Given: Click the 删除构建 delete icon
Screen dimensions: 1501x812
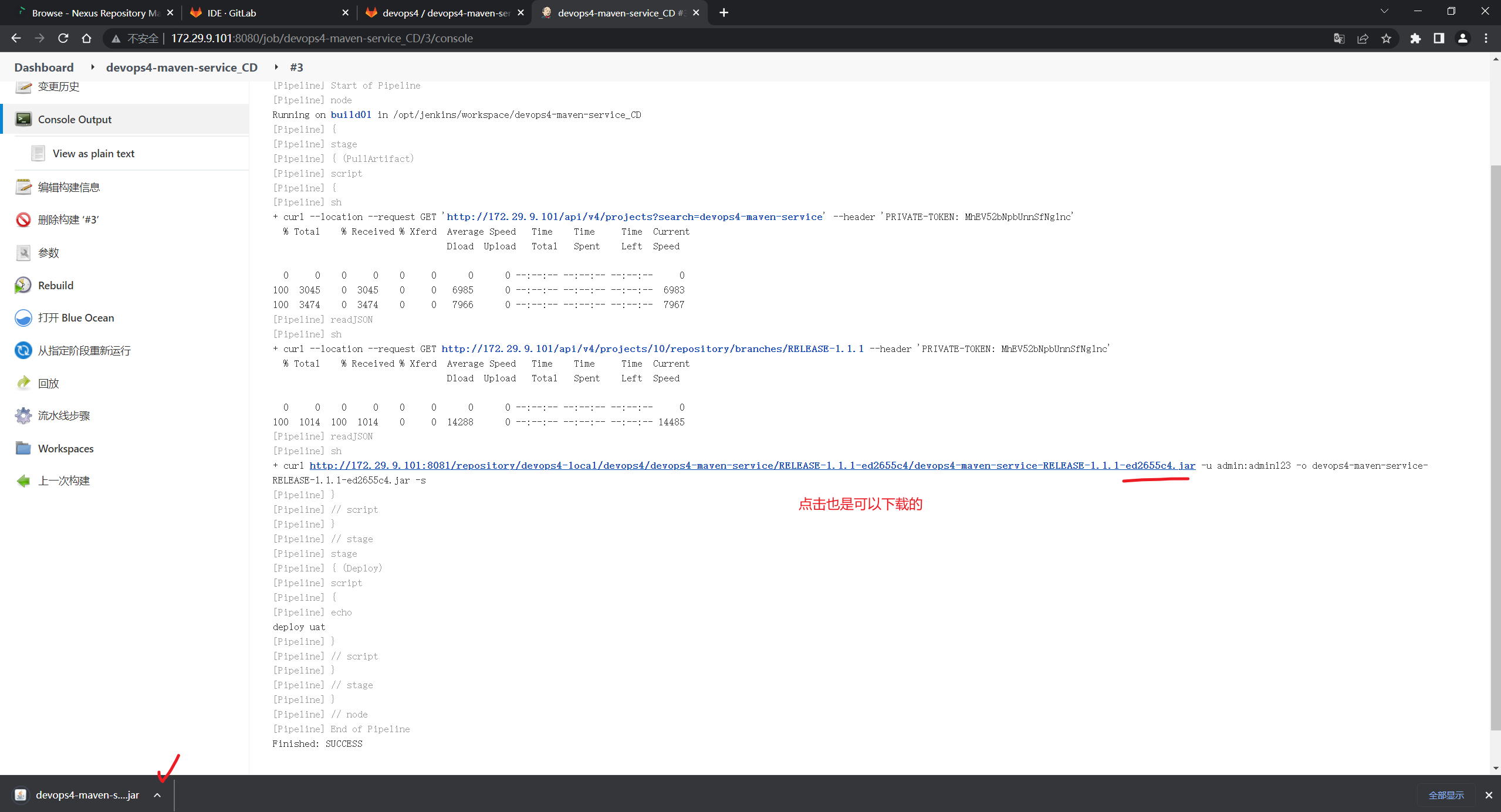Looking at the screenshot, I should click(22, 219).
